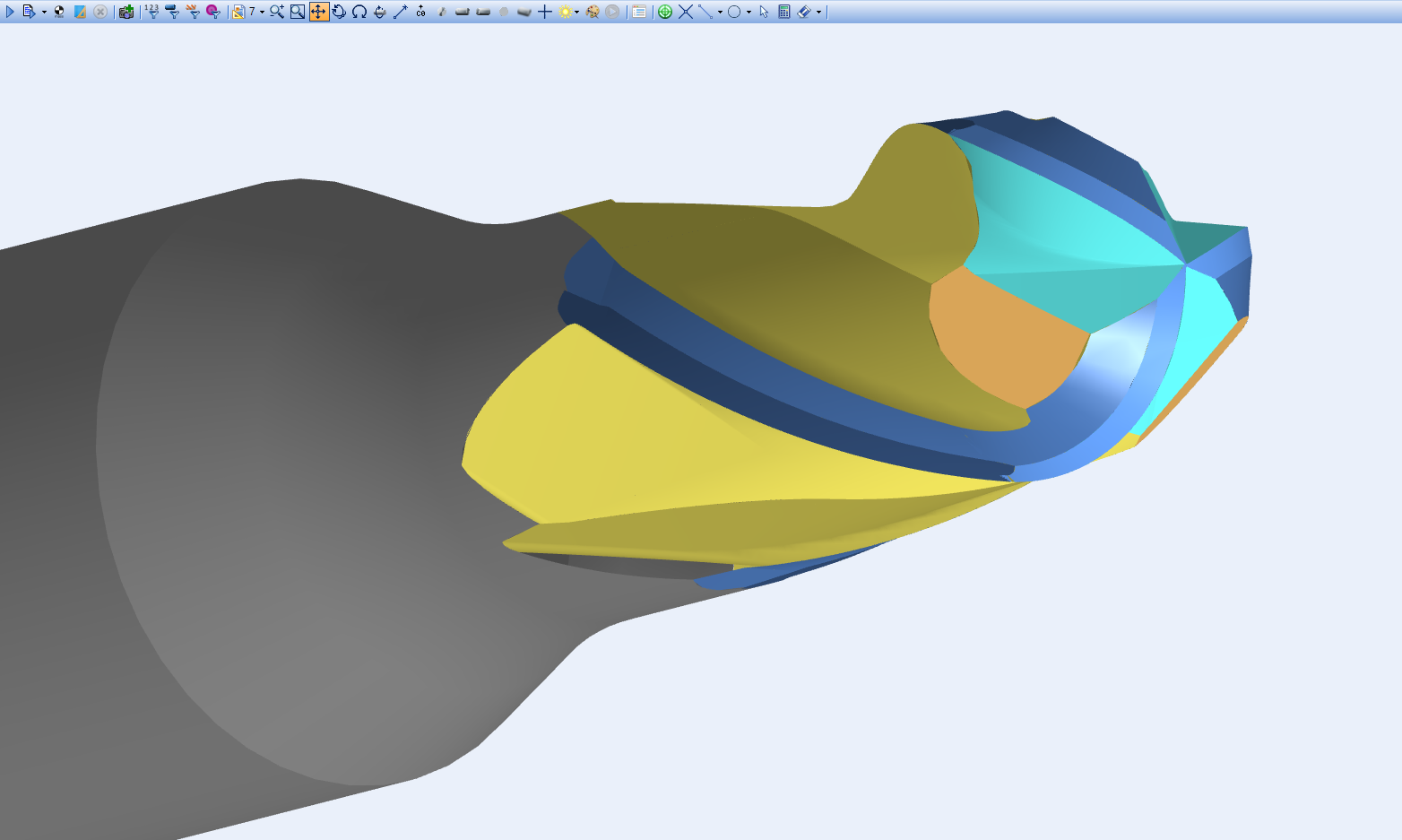
Task: Click the properties list window icon
Action: [639, 12]
